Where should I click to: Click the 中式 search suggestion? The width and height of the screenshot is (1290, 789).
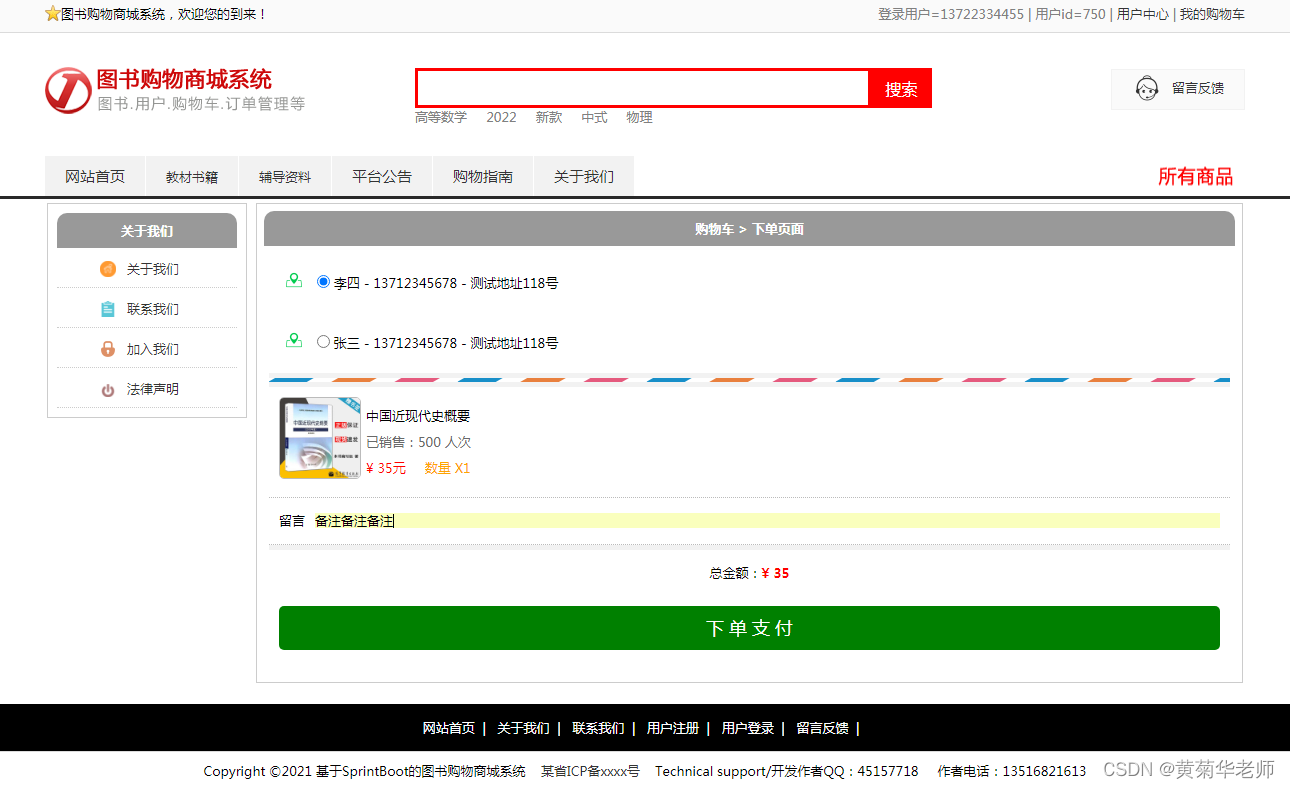click(594, 117)
